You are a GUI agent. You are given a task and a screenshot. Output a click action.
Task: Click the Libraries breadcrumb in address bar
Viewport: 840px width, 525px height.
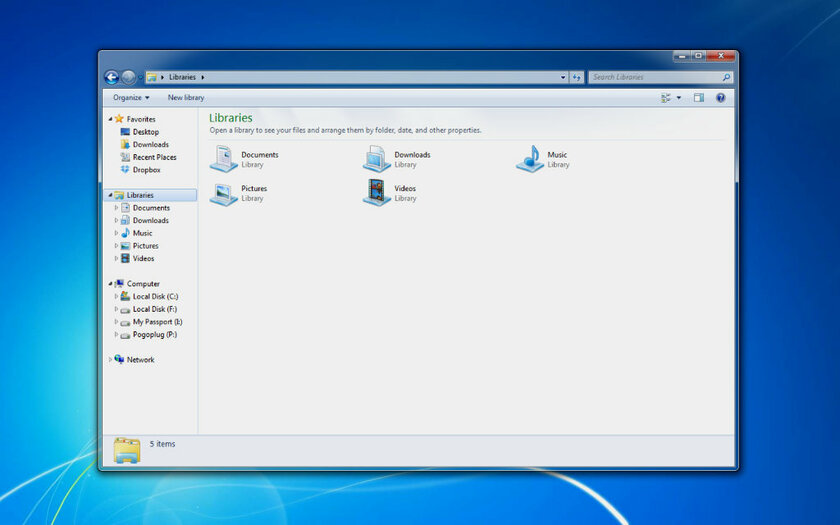182,77
